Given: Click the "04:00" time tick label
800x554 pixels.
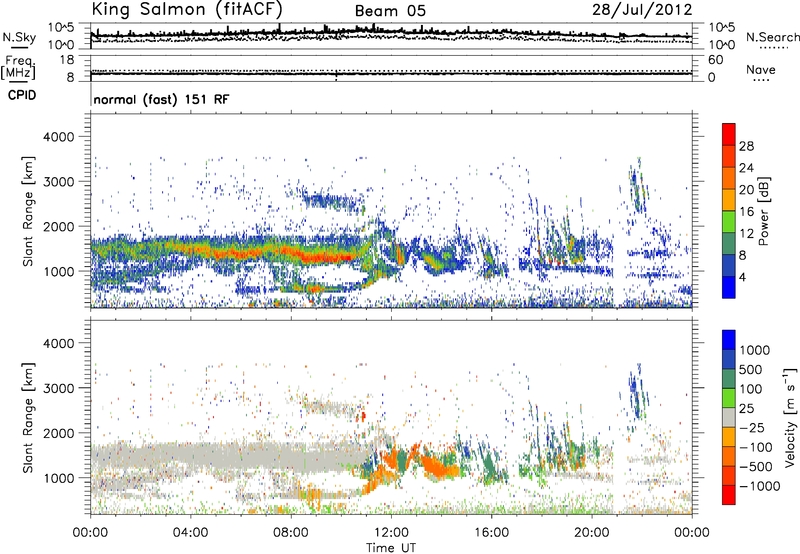Looking at the screenshot, I should click(x=190, y=533).
